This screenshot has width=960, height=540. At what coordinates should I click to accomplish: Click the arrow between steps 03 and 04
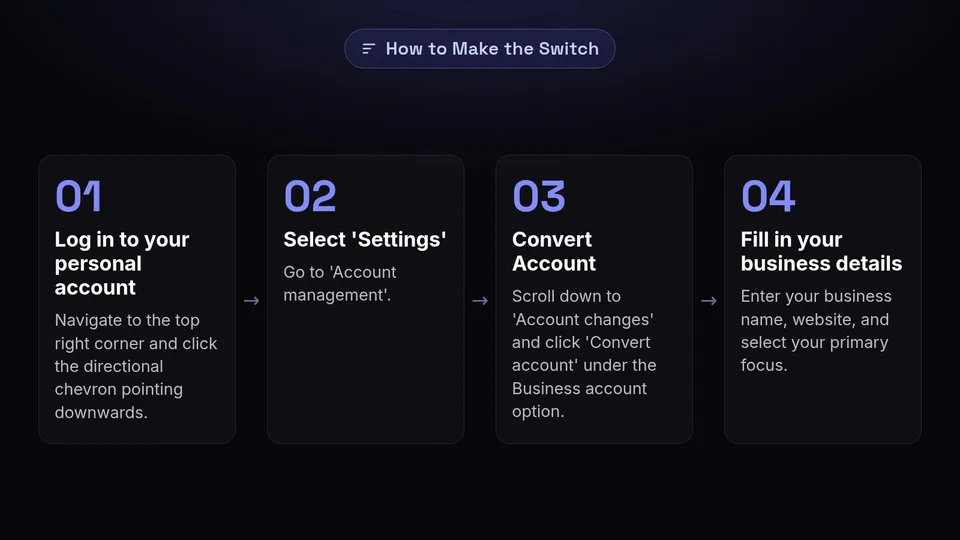tap(709, 301)
